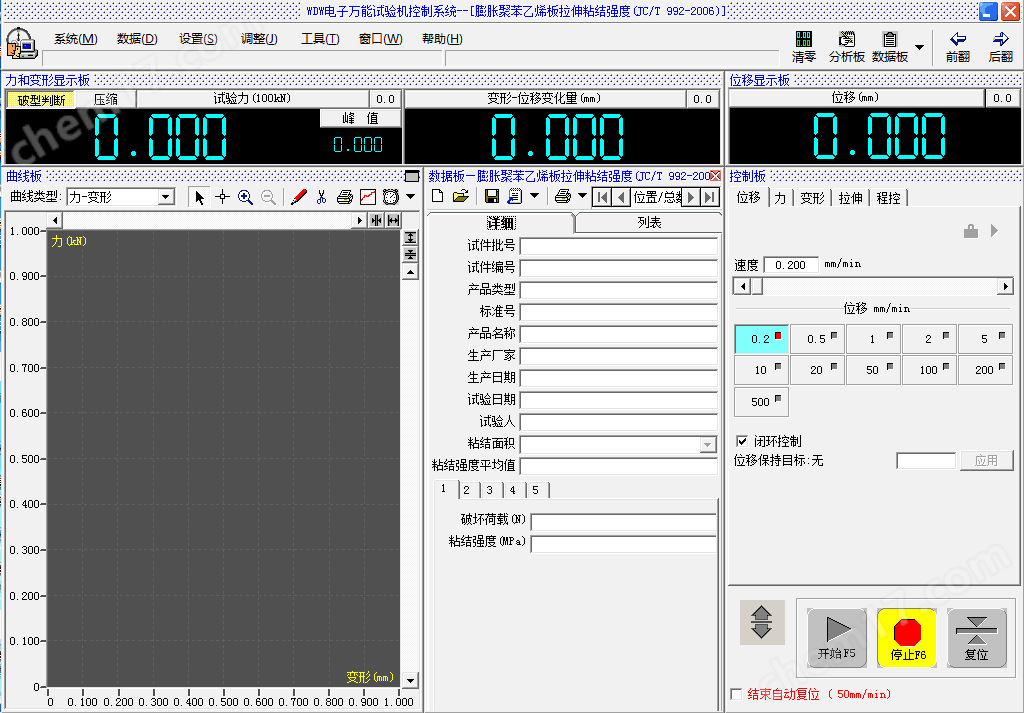Select the 0.2 mm/min speed preset
1024x713 pixels.
761,339
